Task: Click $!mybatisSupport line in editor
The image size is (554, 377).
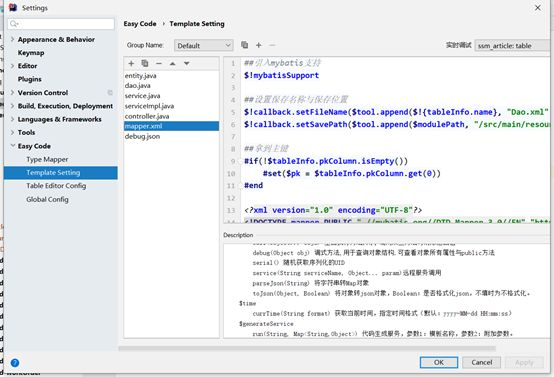Action: pyautogui.click(x=281, y=75)
